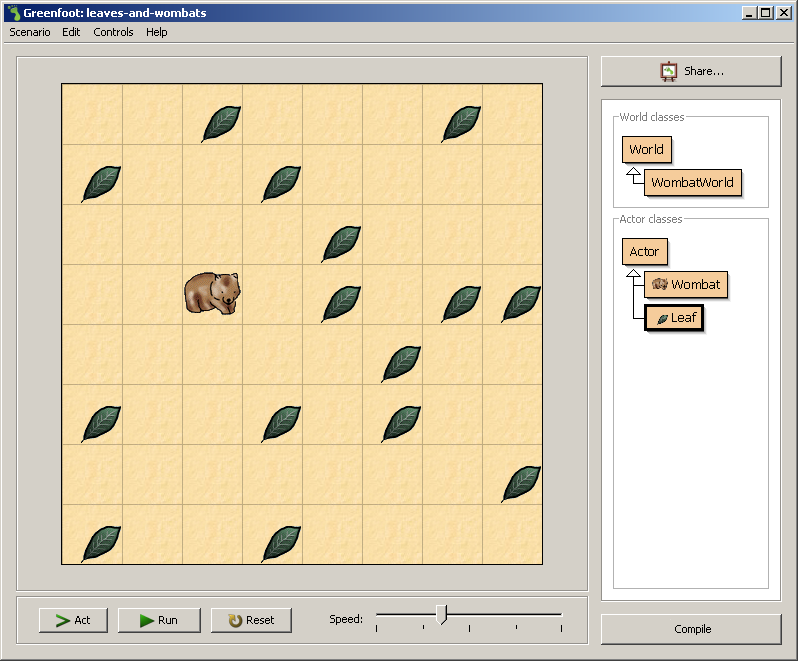Click the leaf directly above the wombat in top row
Screen dimensions: 798x661
[221, 124]
